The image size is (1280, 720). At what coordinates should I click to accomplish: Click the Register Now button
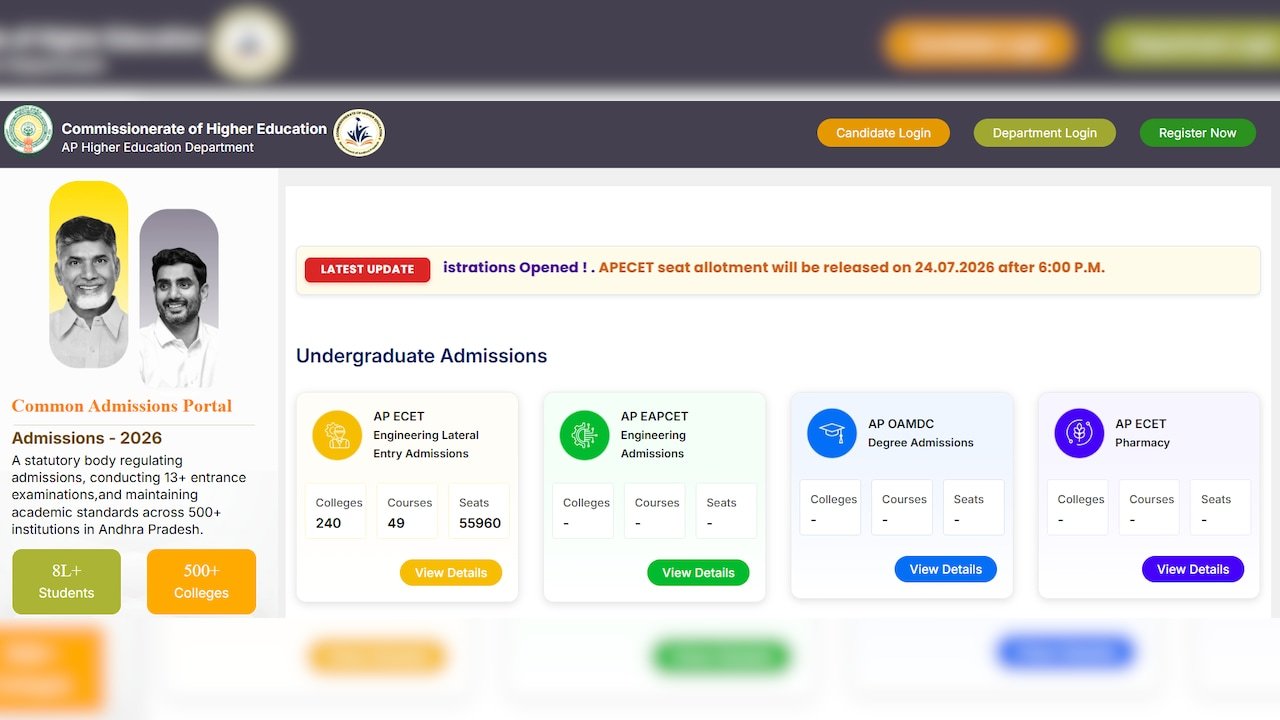[x=1197, y=133]
